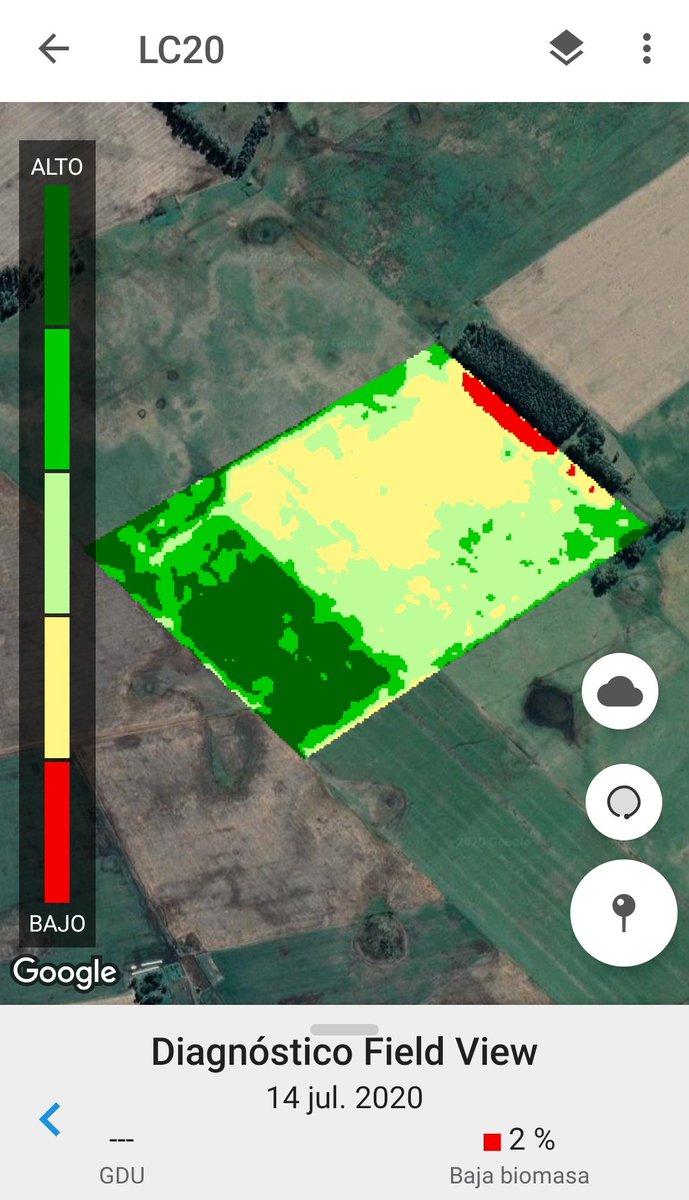The image size is (689, 1200).
Task: Select the light green legend segment
Action: point(57,543)
